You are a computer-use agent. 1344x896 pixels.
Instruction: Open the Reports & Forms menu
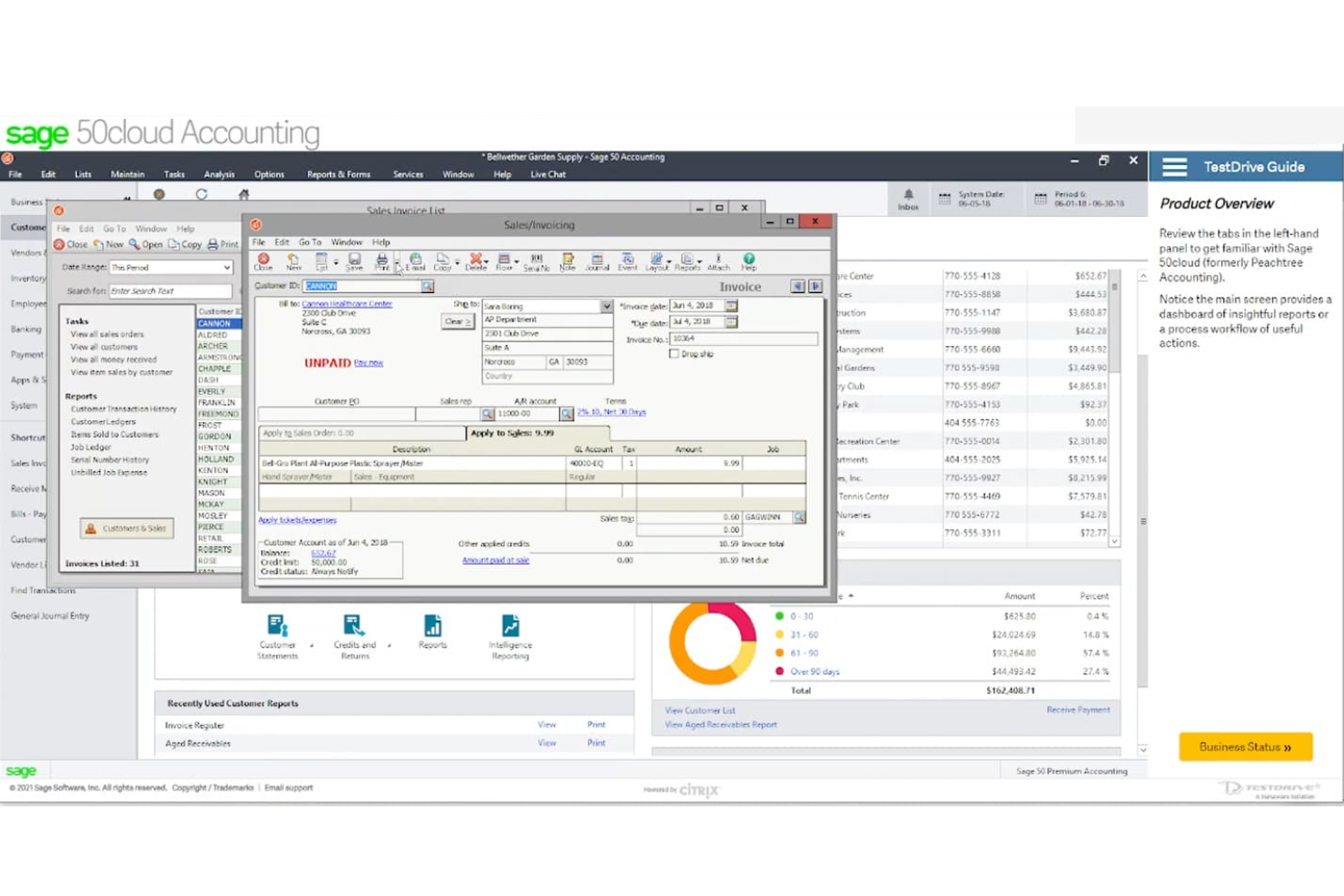coord(339,174)
